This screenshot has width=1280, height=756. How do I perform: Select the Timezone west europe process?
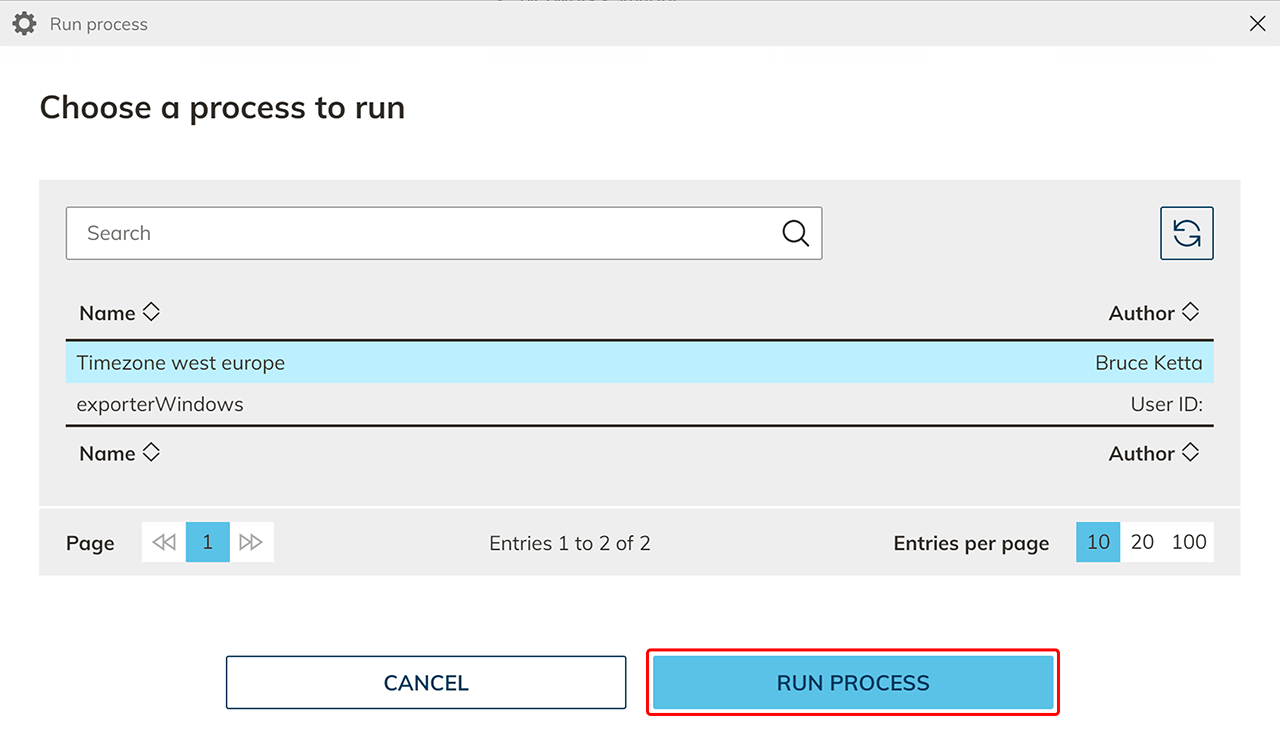click(x=181, y=363)
